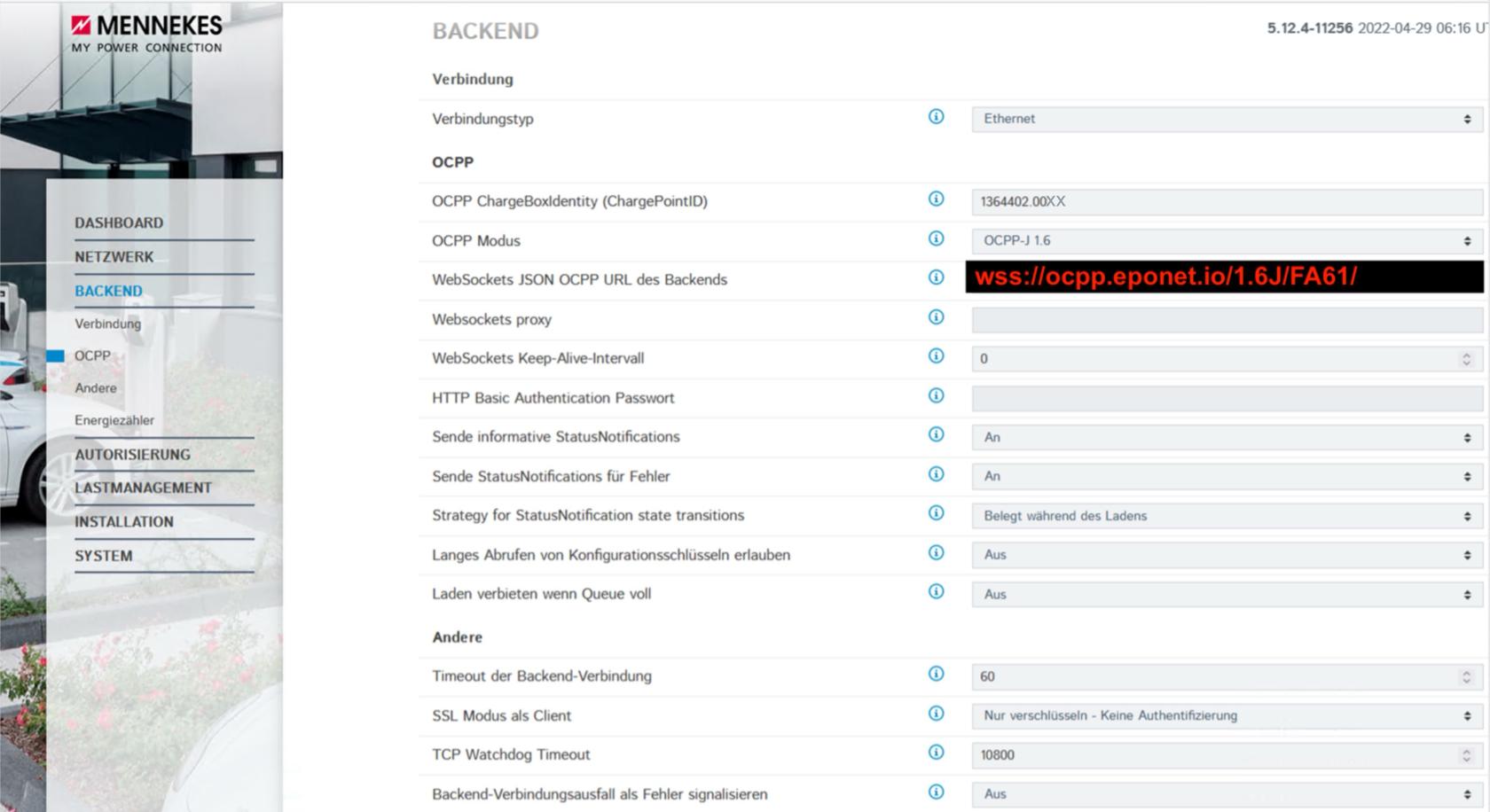The image size is (1490, 812).
Task: Toggle Sende informative StatusNotifications setting
Action: click(x=1227, y=438)
